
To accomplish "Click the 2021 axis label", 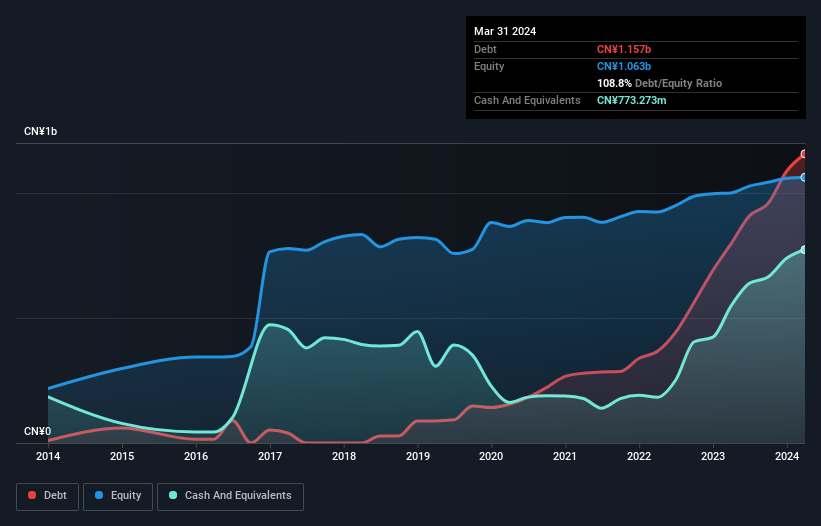I will [x=565, y=456].
